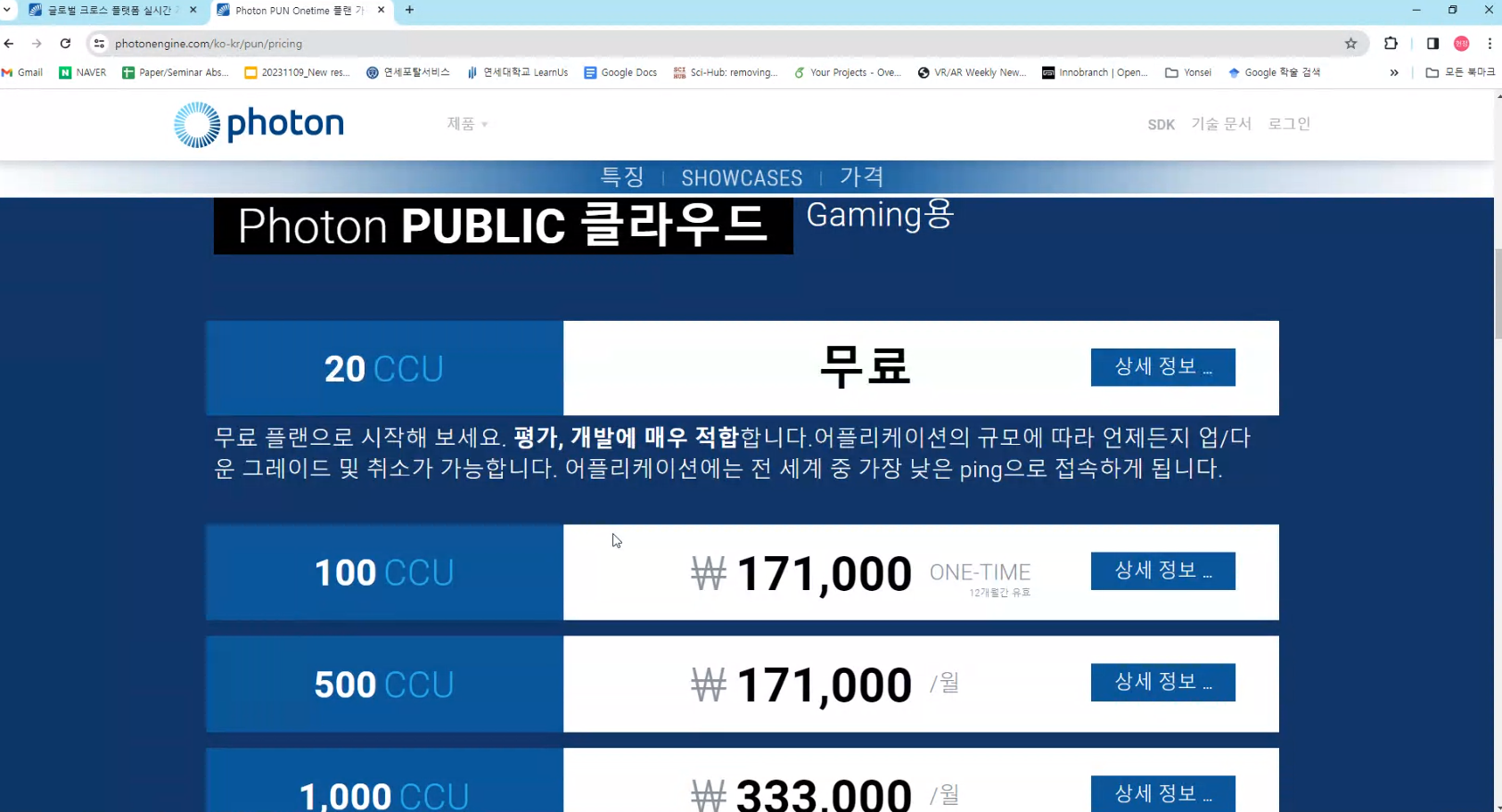
Task: Open the tab search chevron
Action: click(7, 10)
